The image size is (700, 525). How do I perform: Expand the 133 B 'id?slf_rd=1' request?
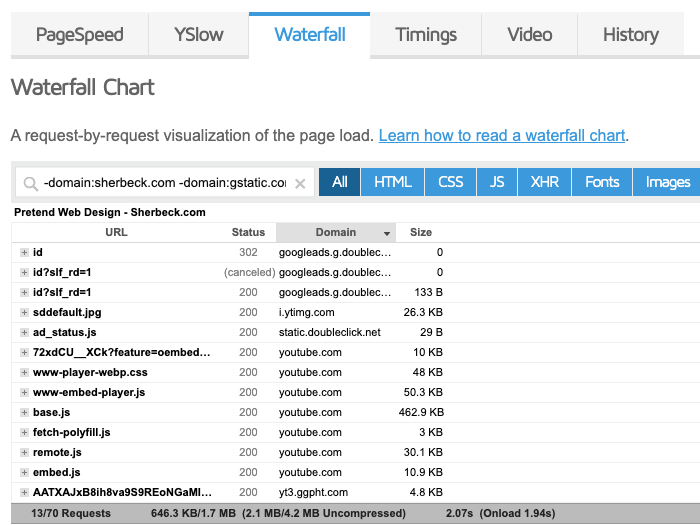[24, 293]
